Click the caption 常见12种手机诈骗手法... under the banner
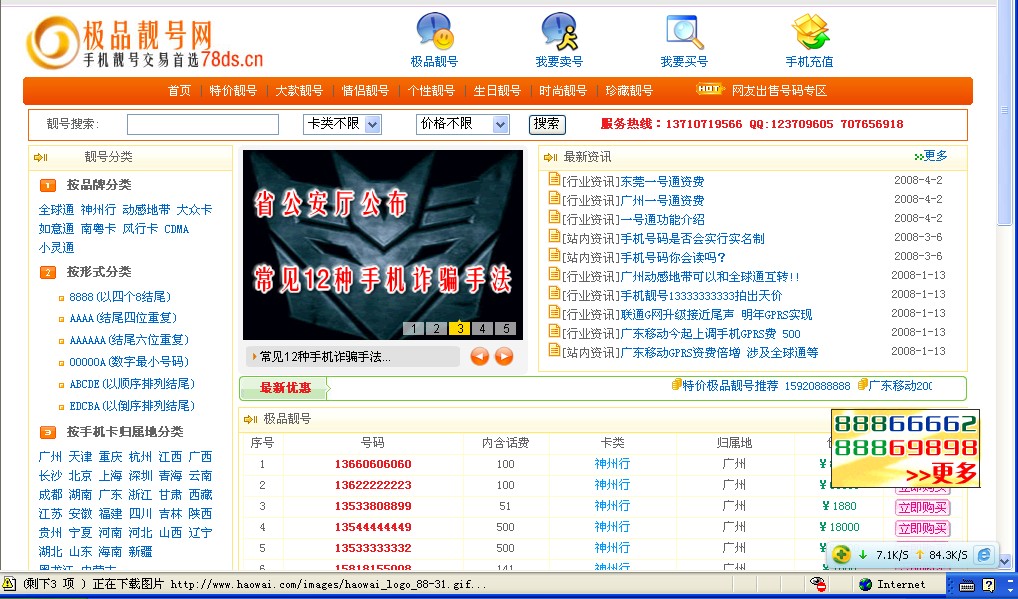The height and width of the screenshot is (599, 1018). [x=325, y=357]
